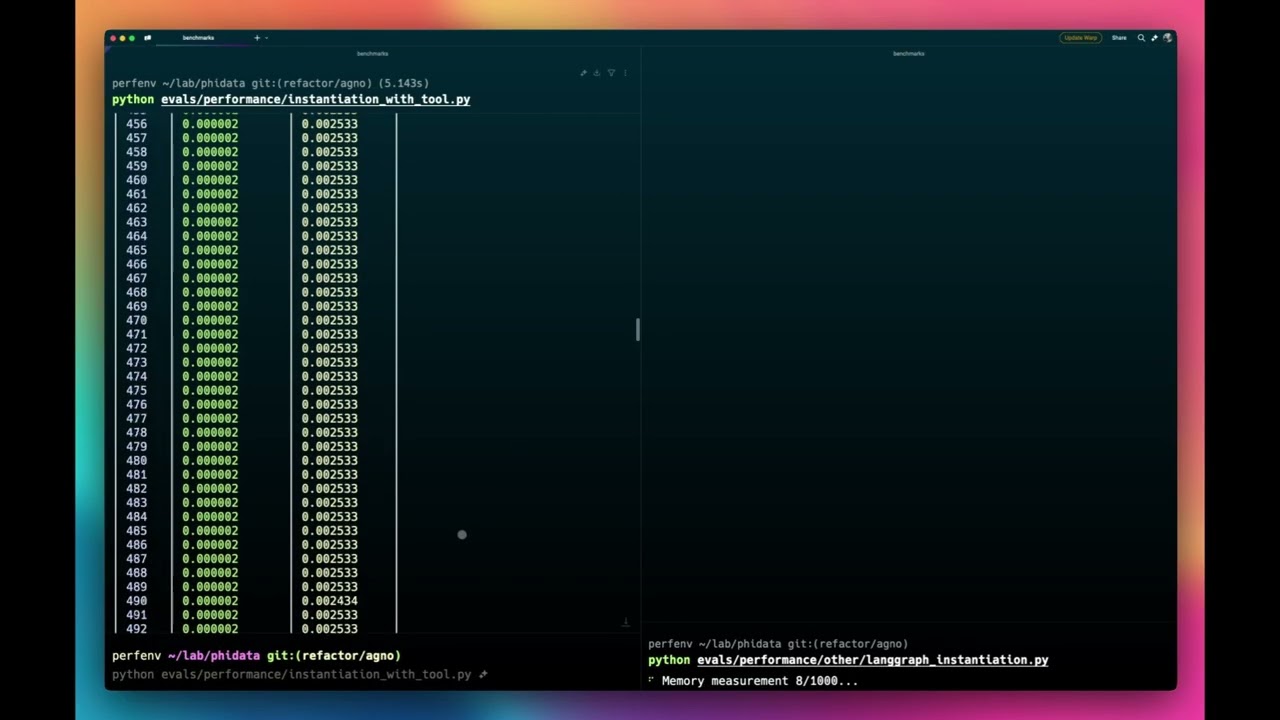1280x720 pixels.
Task: Click left pane prompt 'git:(refactor/agno)' above input
Action: pyautogui.click(x=333, y=656)
